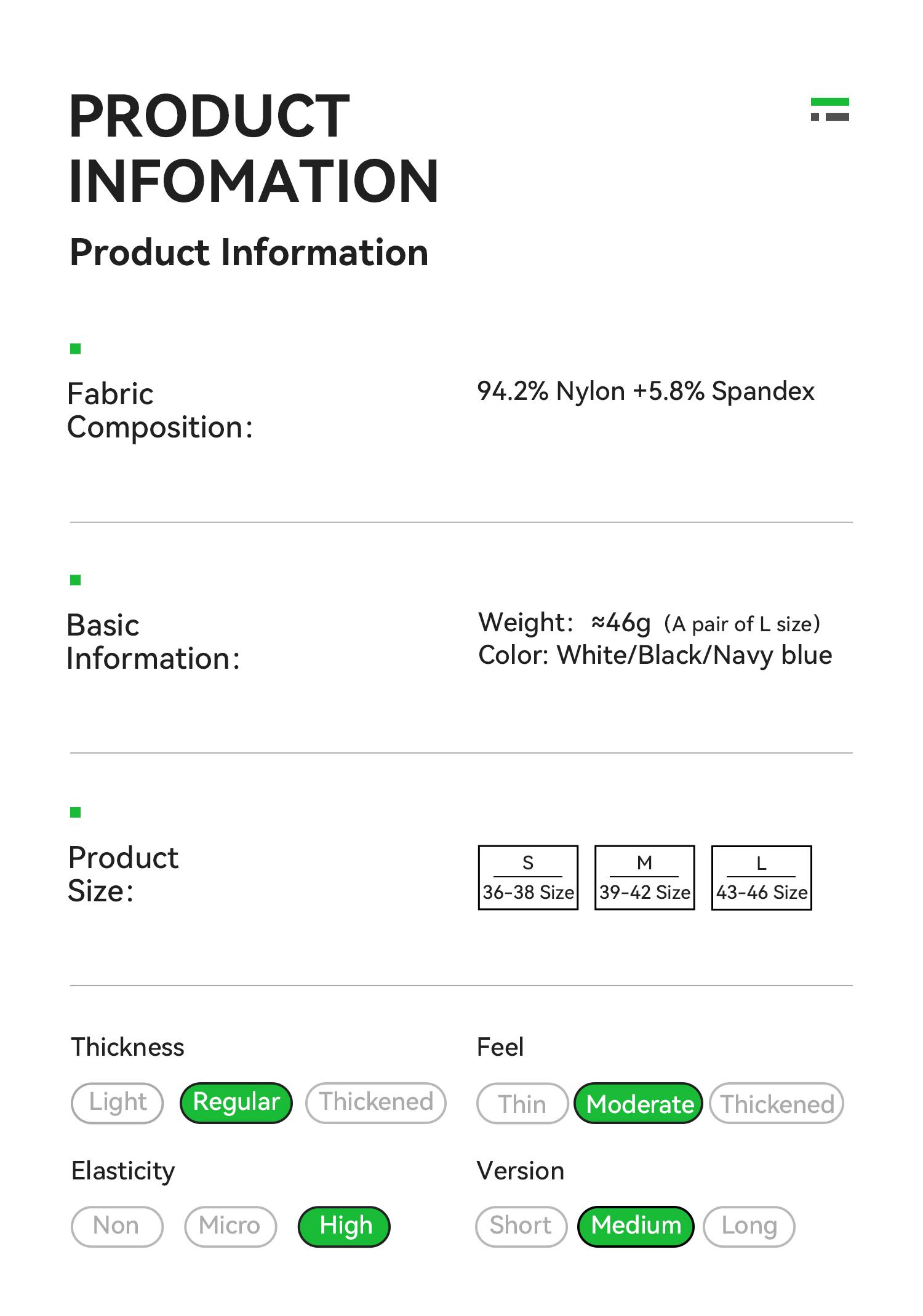Click the green striped logo icon

(x=829, y=110)
